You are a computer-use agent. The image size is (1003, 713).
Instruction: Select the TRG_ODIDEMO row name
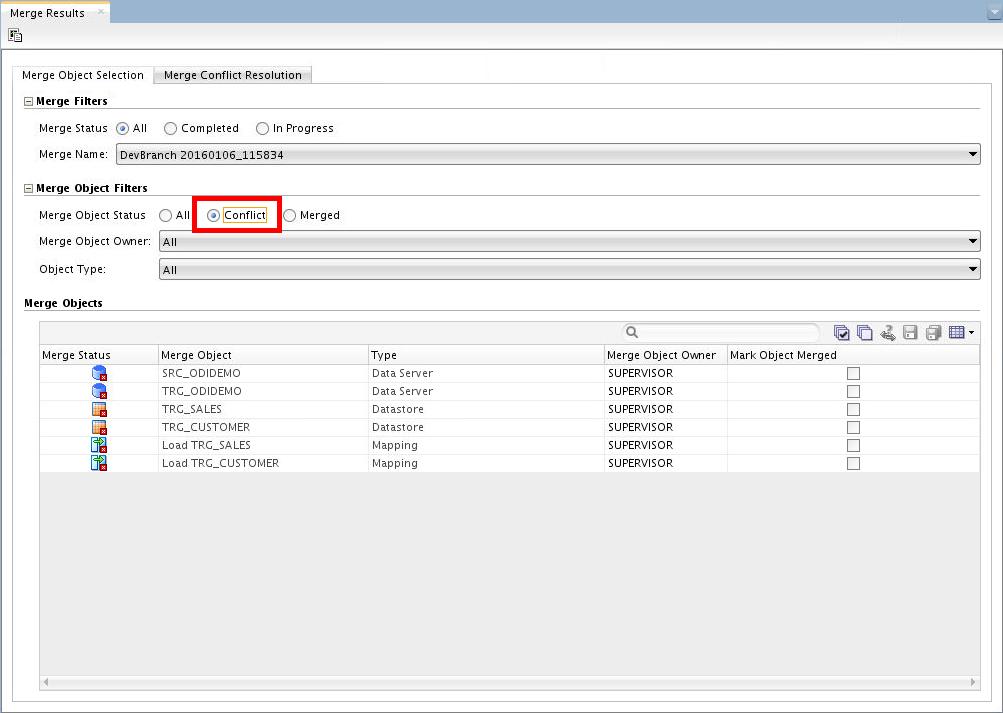201,391
